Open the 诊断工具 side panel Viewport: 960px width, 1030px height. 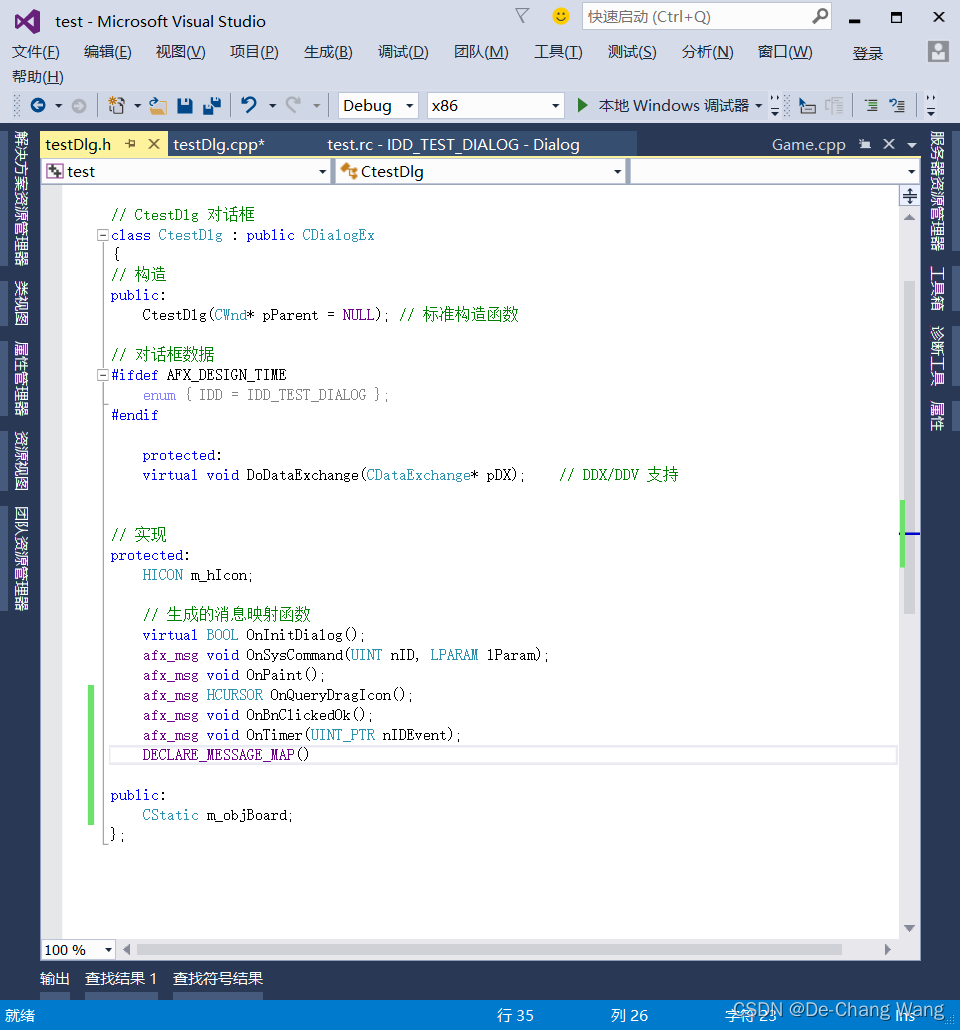tap(937, 355)
